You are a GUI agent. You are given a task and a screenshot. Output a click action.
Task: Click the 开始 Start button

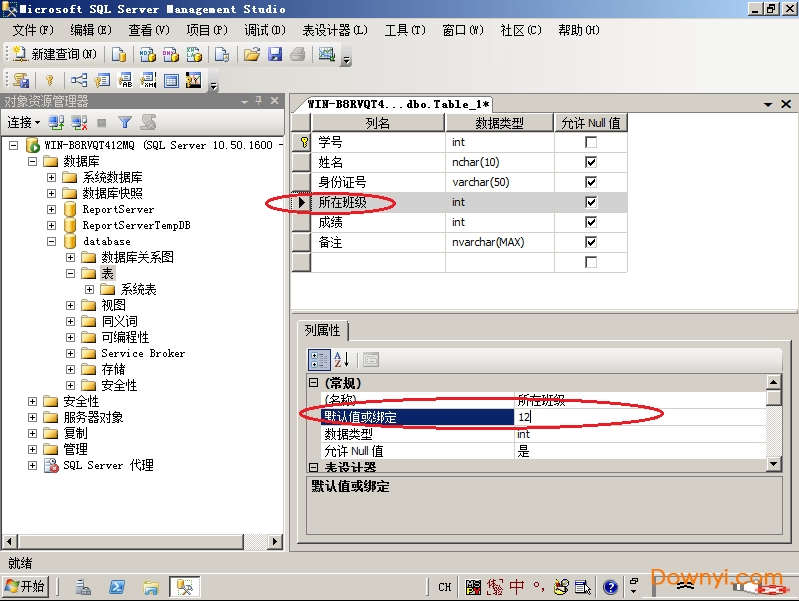tap(26, 587)
